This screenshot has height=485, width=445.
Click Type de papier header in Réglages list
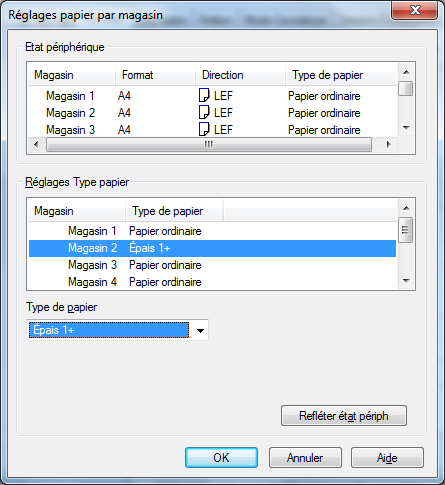(174, 211)
